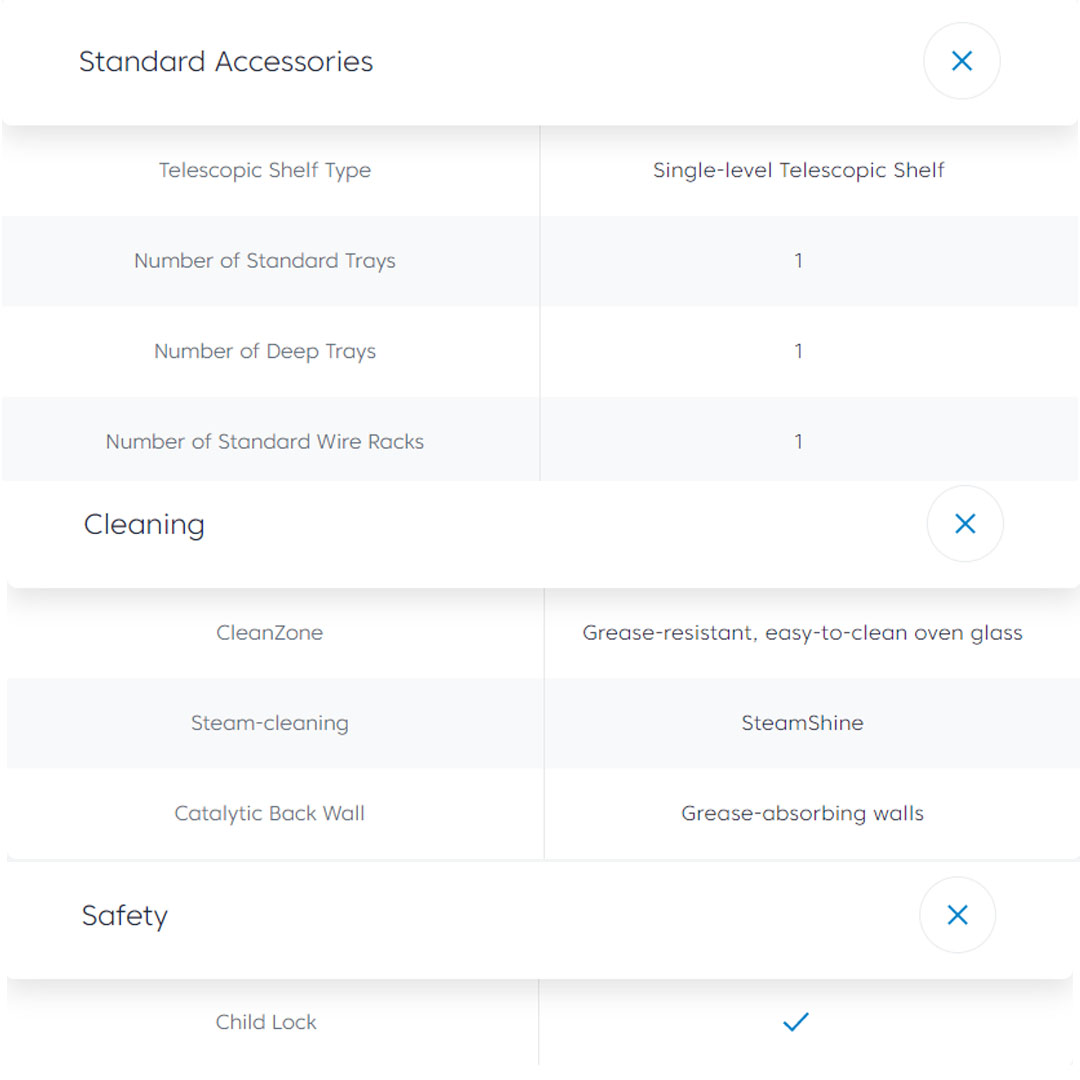Viewport: 1080px width, 1080px height.
Task: Toggle the Cleaning section header
Action: tap(144, 524)
